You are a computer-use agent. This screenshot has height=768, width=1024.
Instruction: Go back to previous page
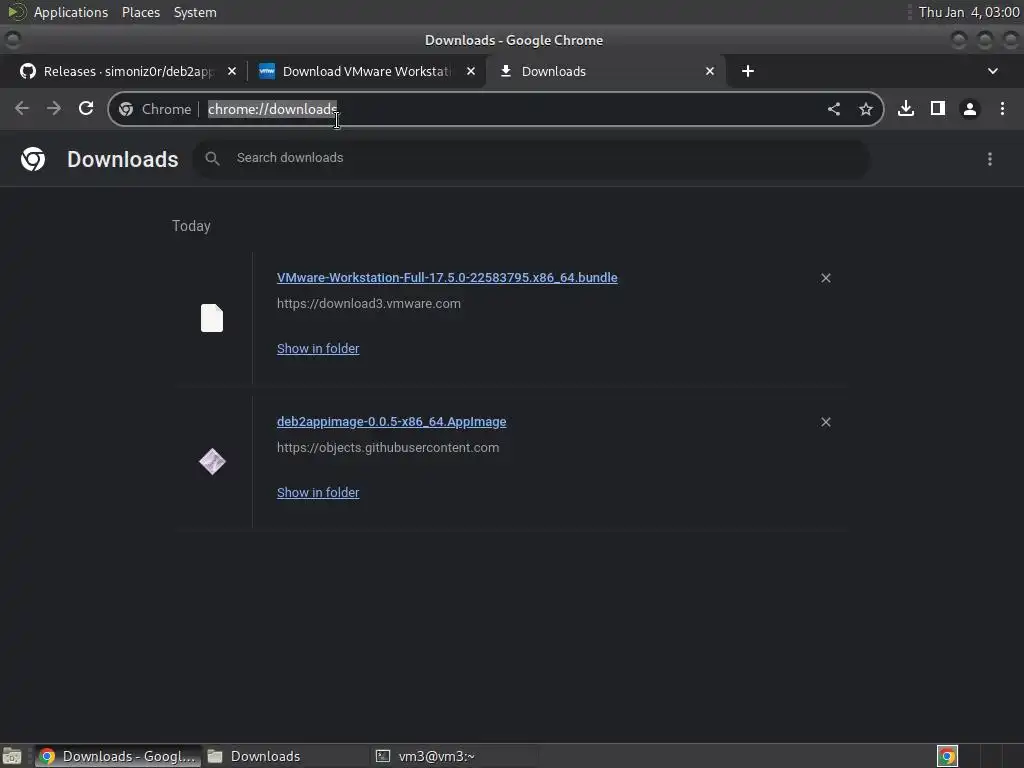pos(22,108)
